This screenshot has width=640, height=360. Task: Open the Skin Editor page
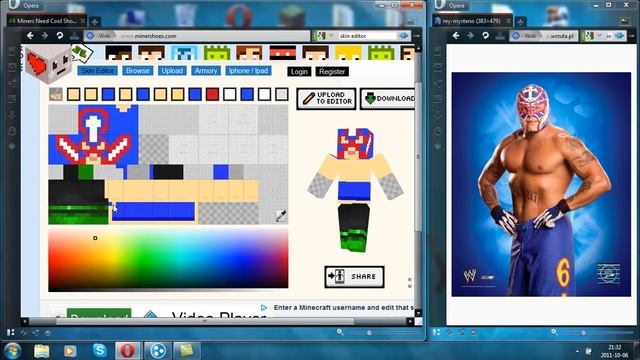pyautogui.click(x=98, y=71)
